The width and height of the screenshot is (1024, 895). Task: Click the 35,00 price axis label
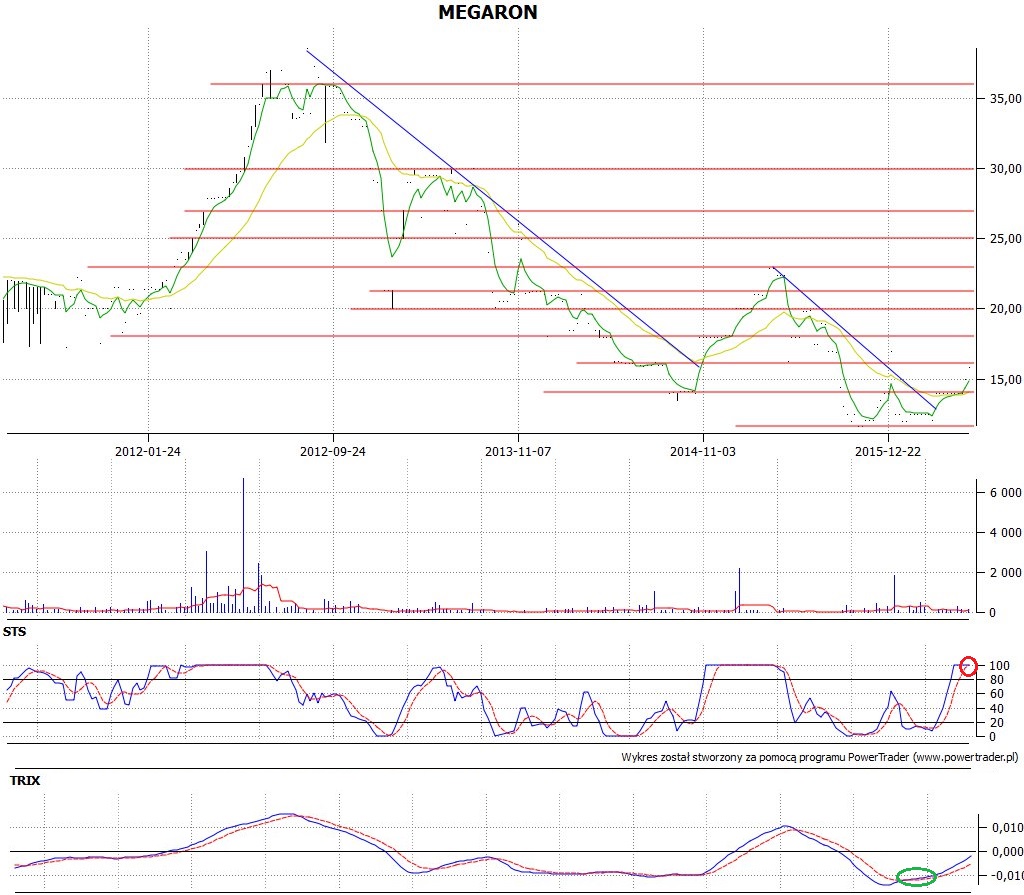coord(1006,99)
